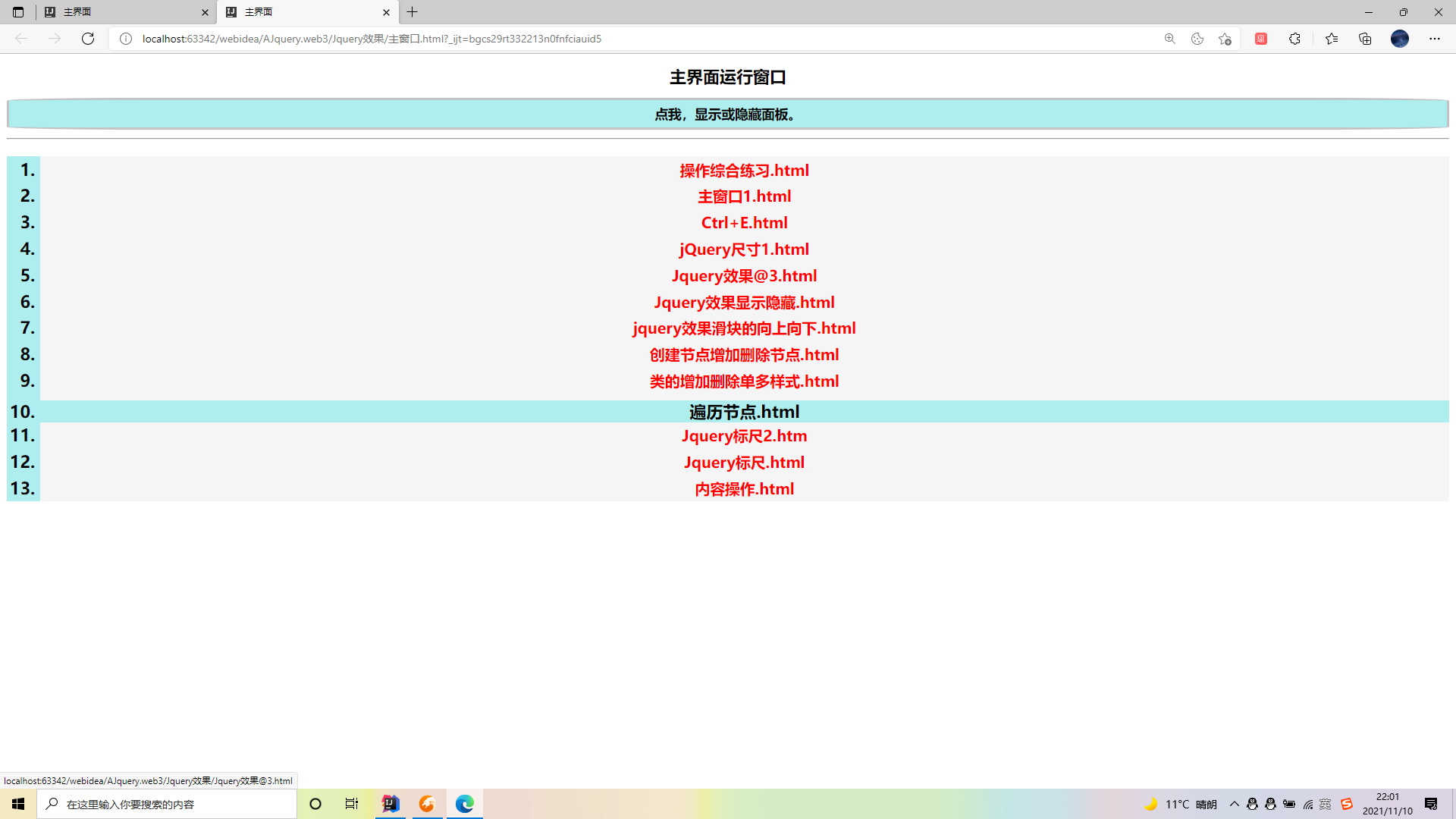Expand hidden system tray icons
This screenshot has width=1456, height=819.
point(1235,804)
